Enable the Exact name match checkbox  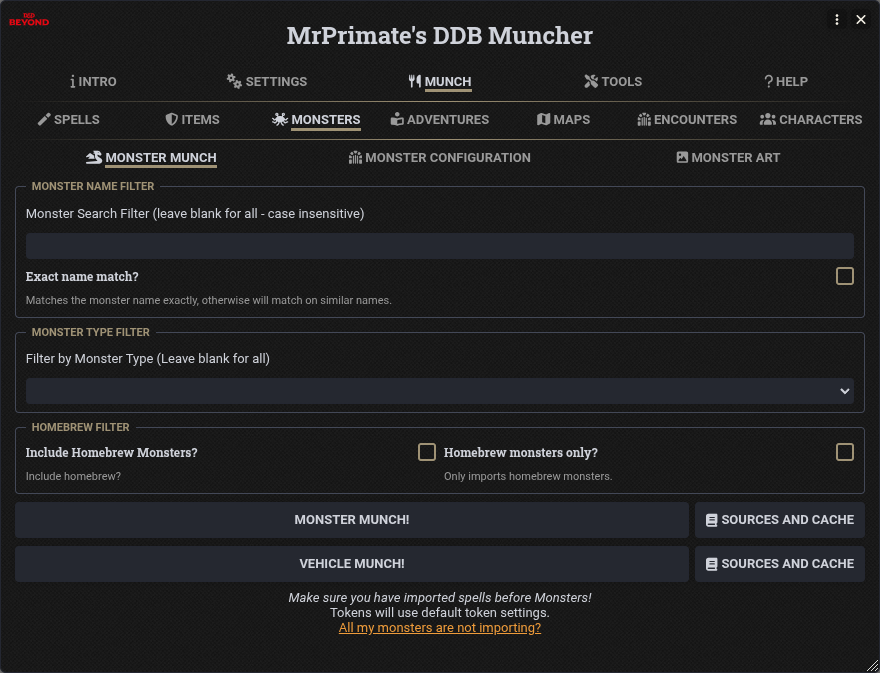click(x=845, y=276)
